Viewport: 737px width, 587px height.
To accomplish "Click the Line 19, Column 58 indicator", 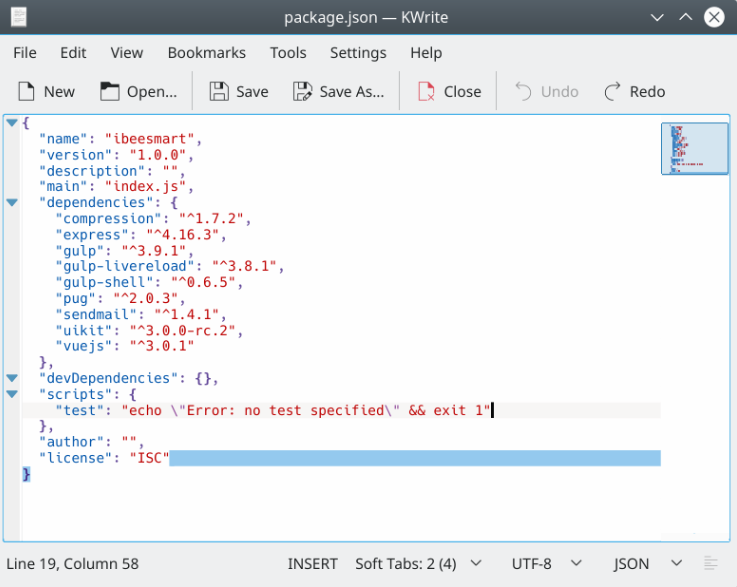I will coord(72,563).
